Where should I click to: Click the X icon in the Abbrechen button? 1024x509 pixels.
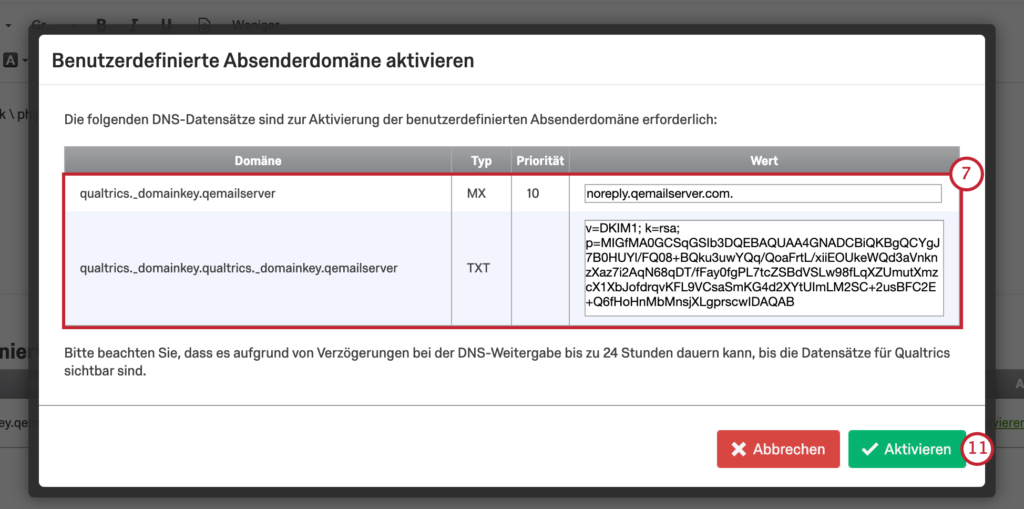(x=739, y=450)
